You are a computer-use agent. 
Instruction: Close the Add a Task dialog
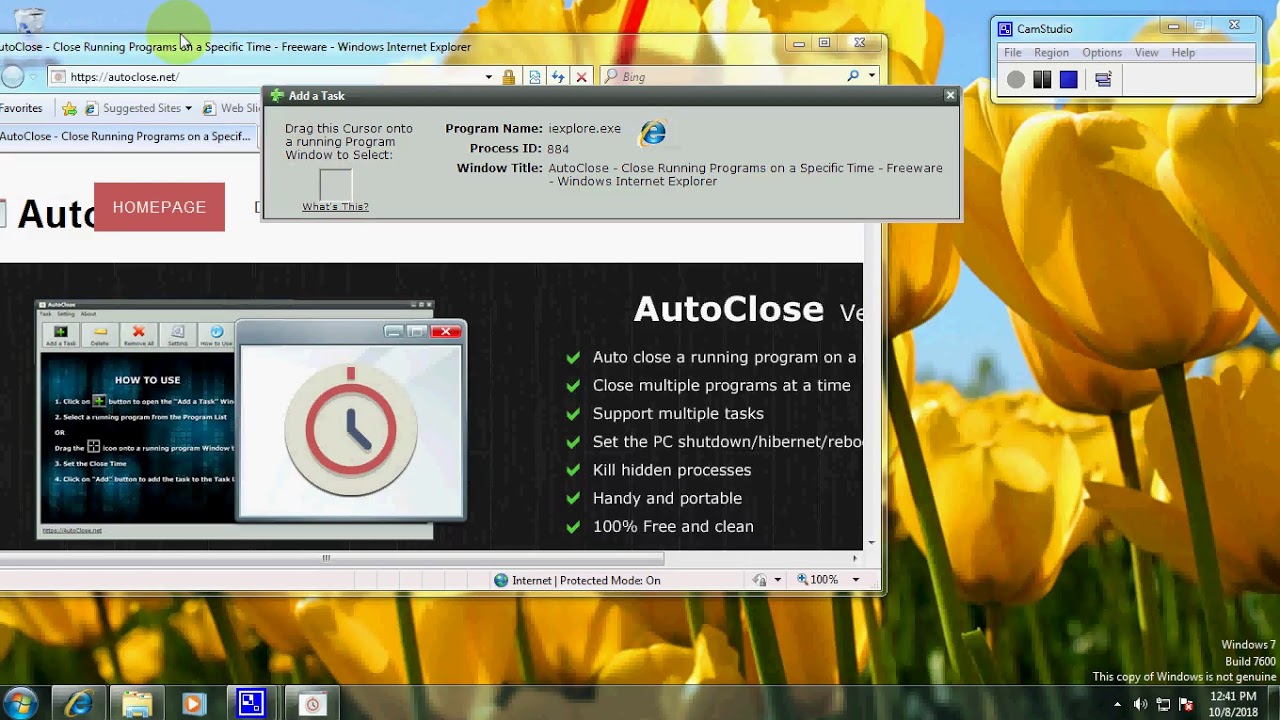point(950,95)
